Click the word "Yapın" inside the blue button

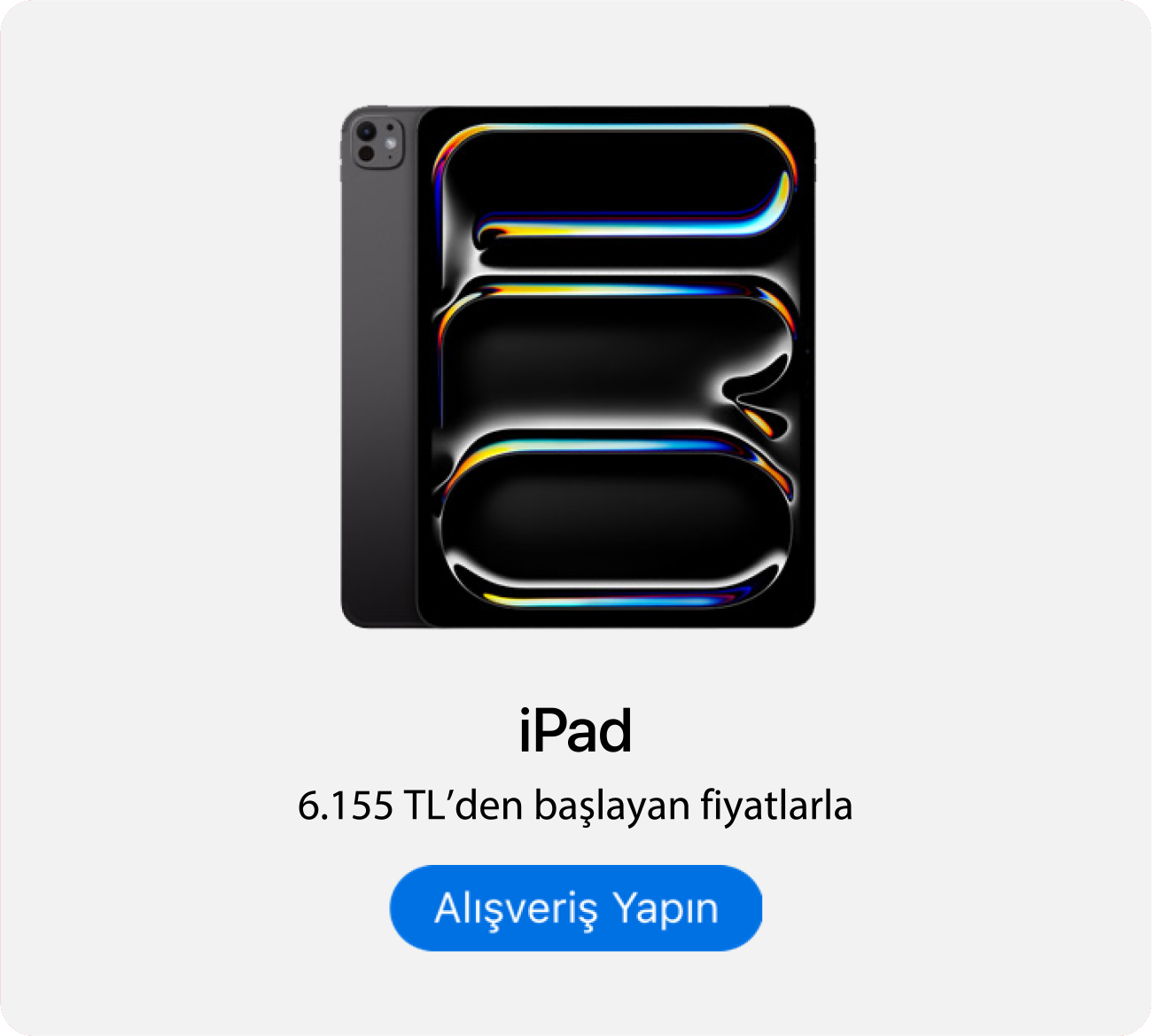(666, 909)
